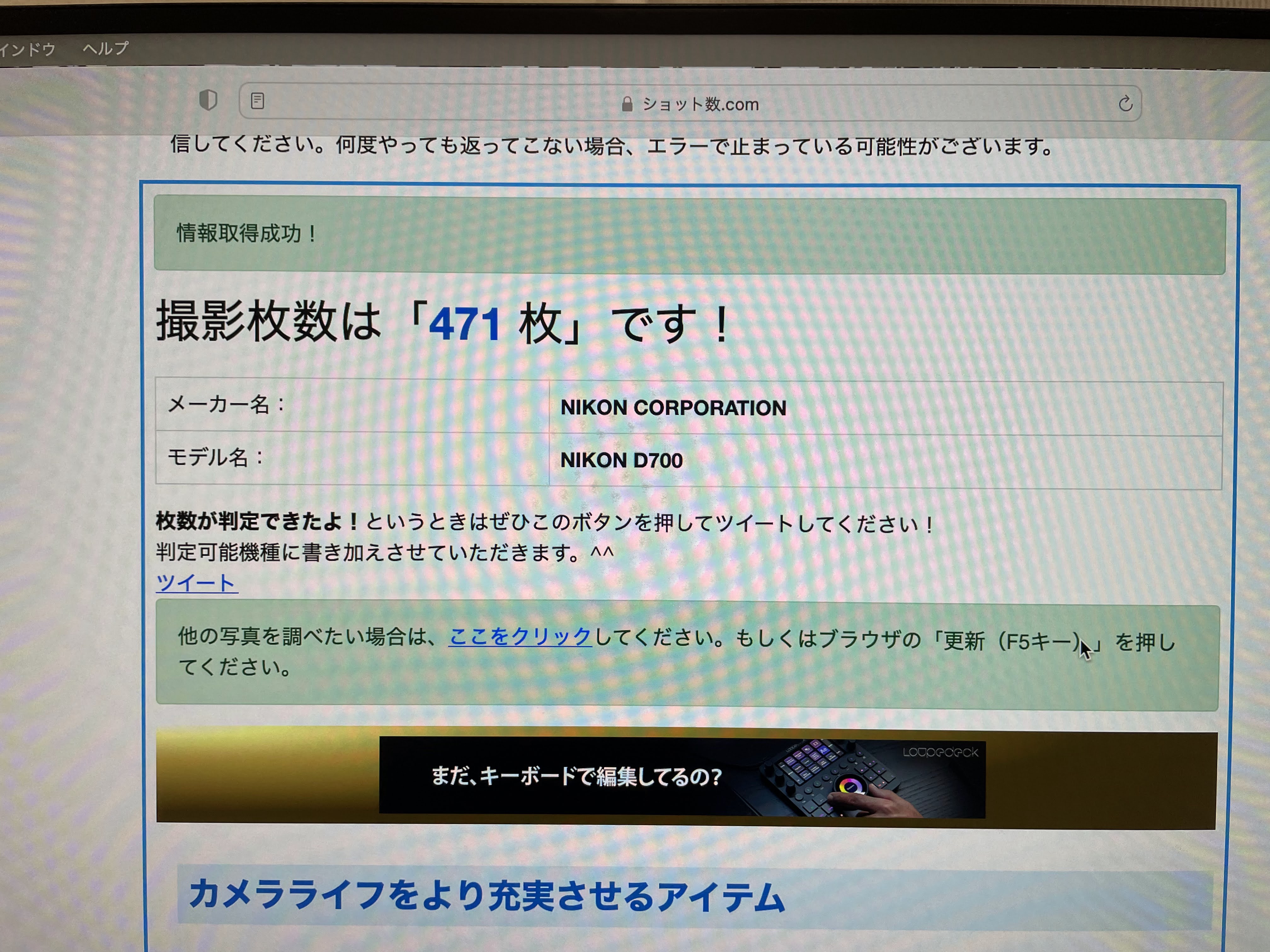Screen dimensions: 1270x952
Task: Click the モデル名： label cell
Action: 352,458
